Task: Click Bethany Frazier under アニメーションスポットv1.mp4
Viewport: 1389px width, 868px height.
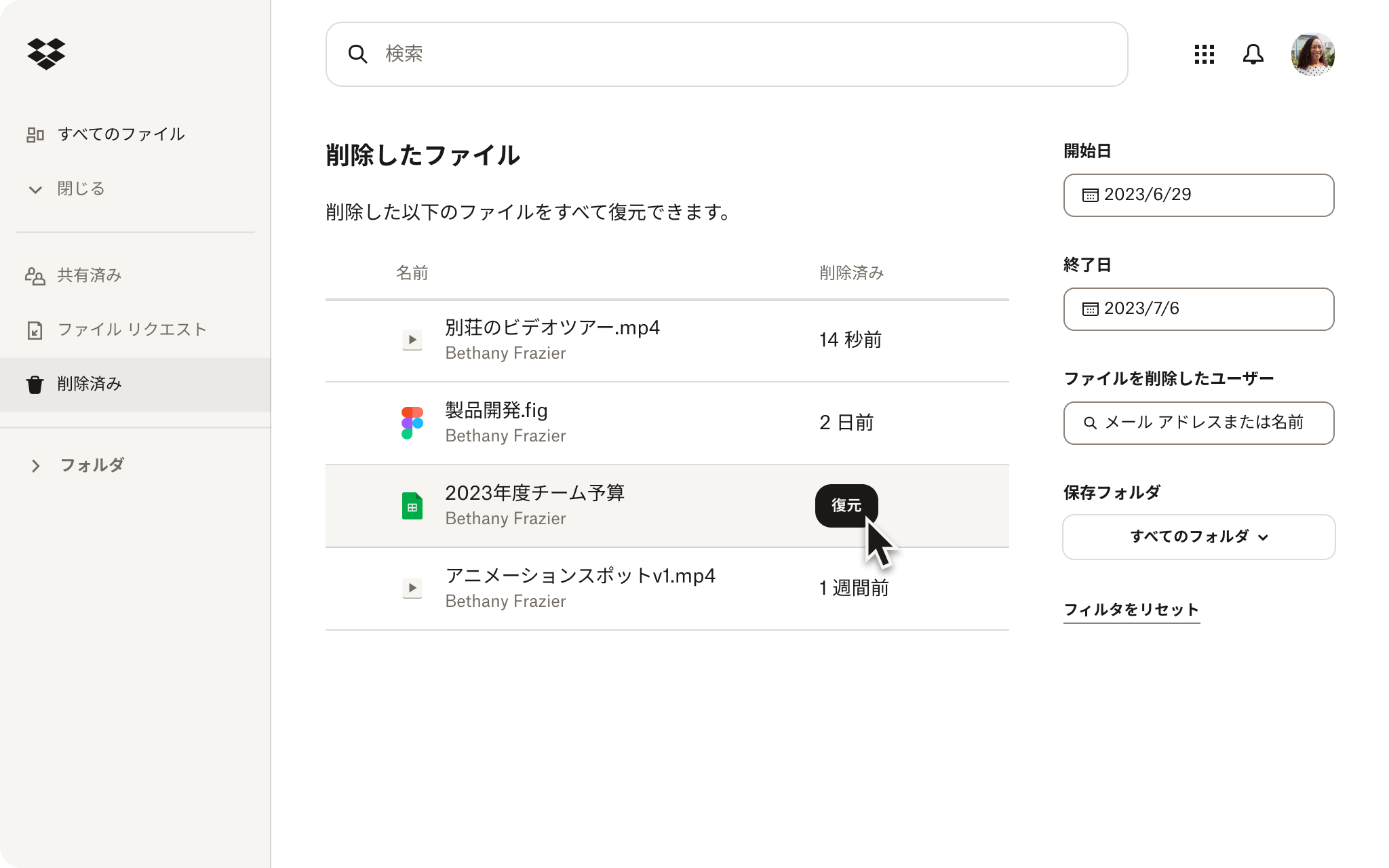Action: point(505,601)
